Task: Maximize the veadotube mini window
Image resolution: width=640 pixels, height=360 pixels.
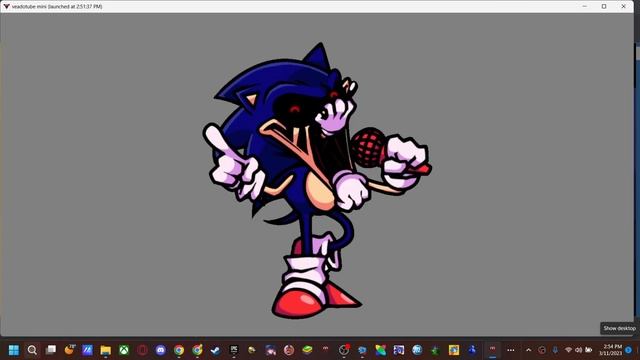Action: [604, 7]
